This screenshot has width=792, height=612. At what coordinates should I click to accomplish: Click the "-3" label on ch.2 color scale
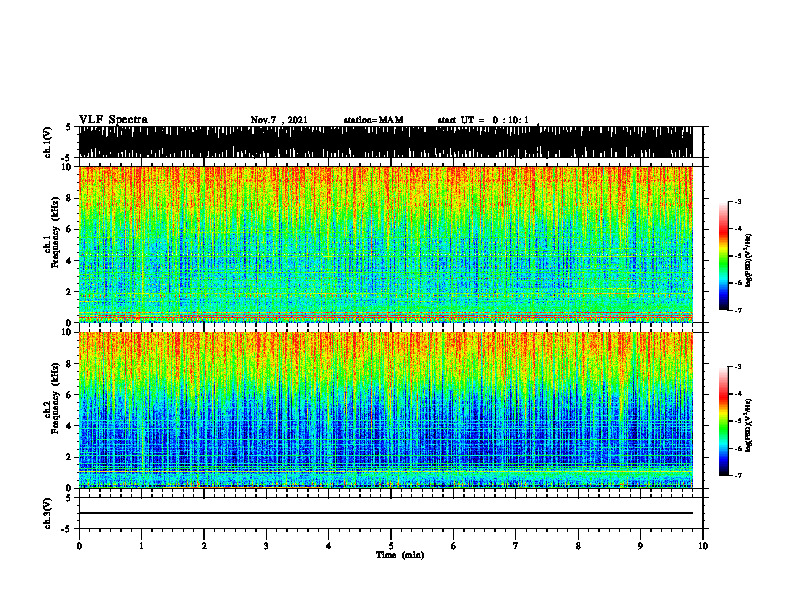[x=738, y=367]
